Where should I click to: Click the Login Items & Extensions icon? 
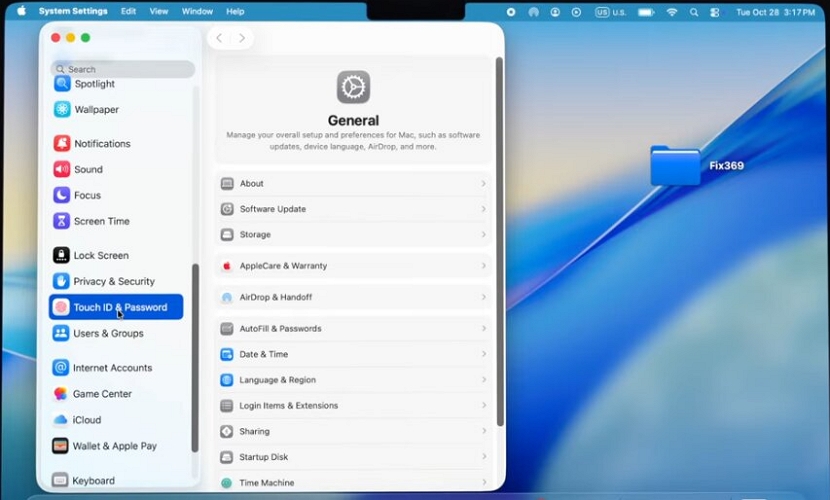click(x=227, y=406)
